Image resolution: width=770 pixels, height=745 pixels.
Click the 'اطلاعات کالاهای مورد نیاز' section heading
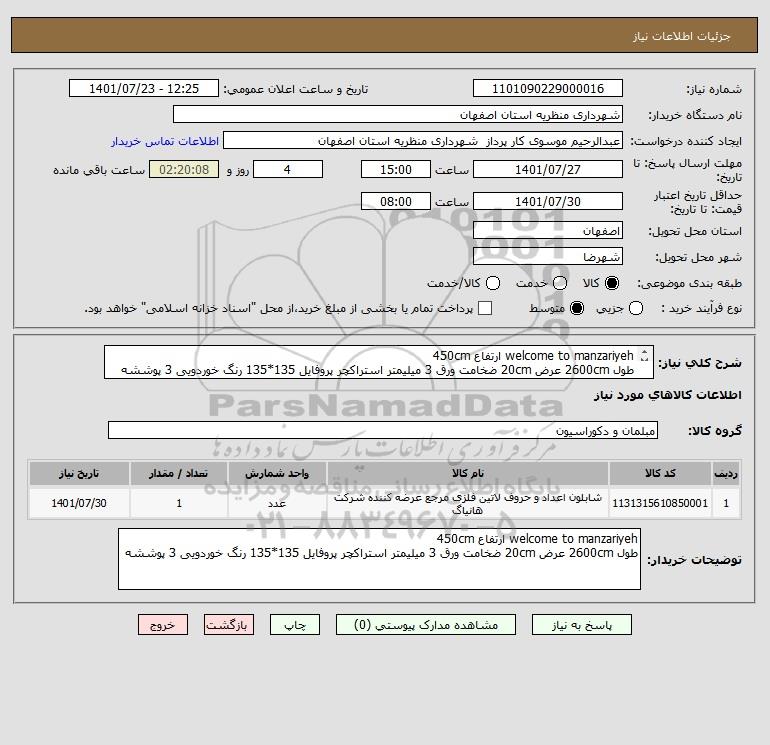pyautogui.click(x=668, y=395)
